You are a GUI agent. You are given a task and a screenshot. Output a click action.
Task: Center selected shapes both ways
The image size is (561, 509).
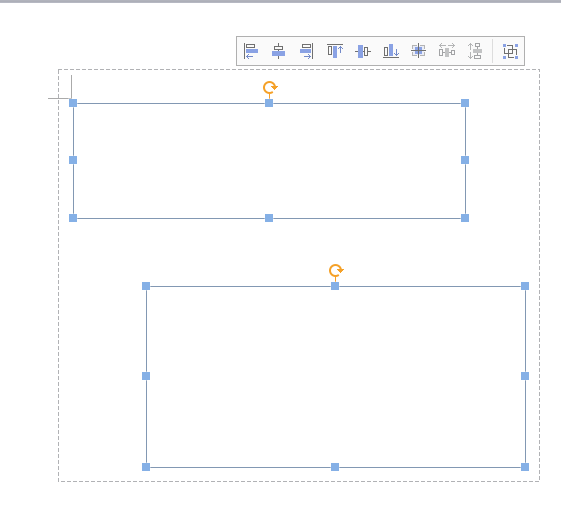click(419, 51)
